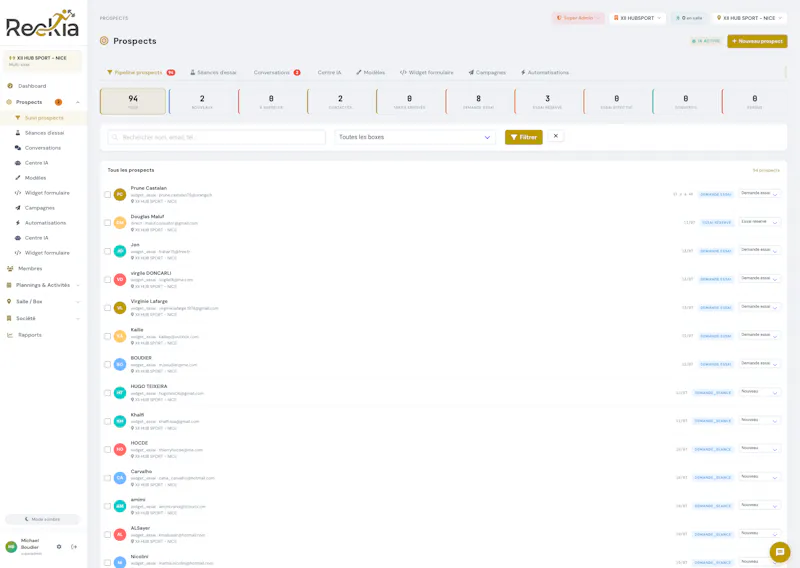This screenshot has width=800, height=568.
Task: Open the Virginie Lafarge prospect name
Action: coord(149,302)
